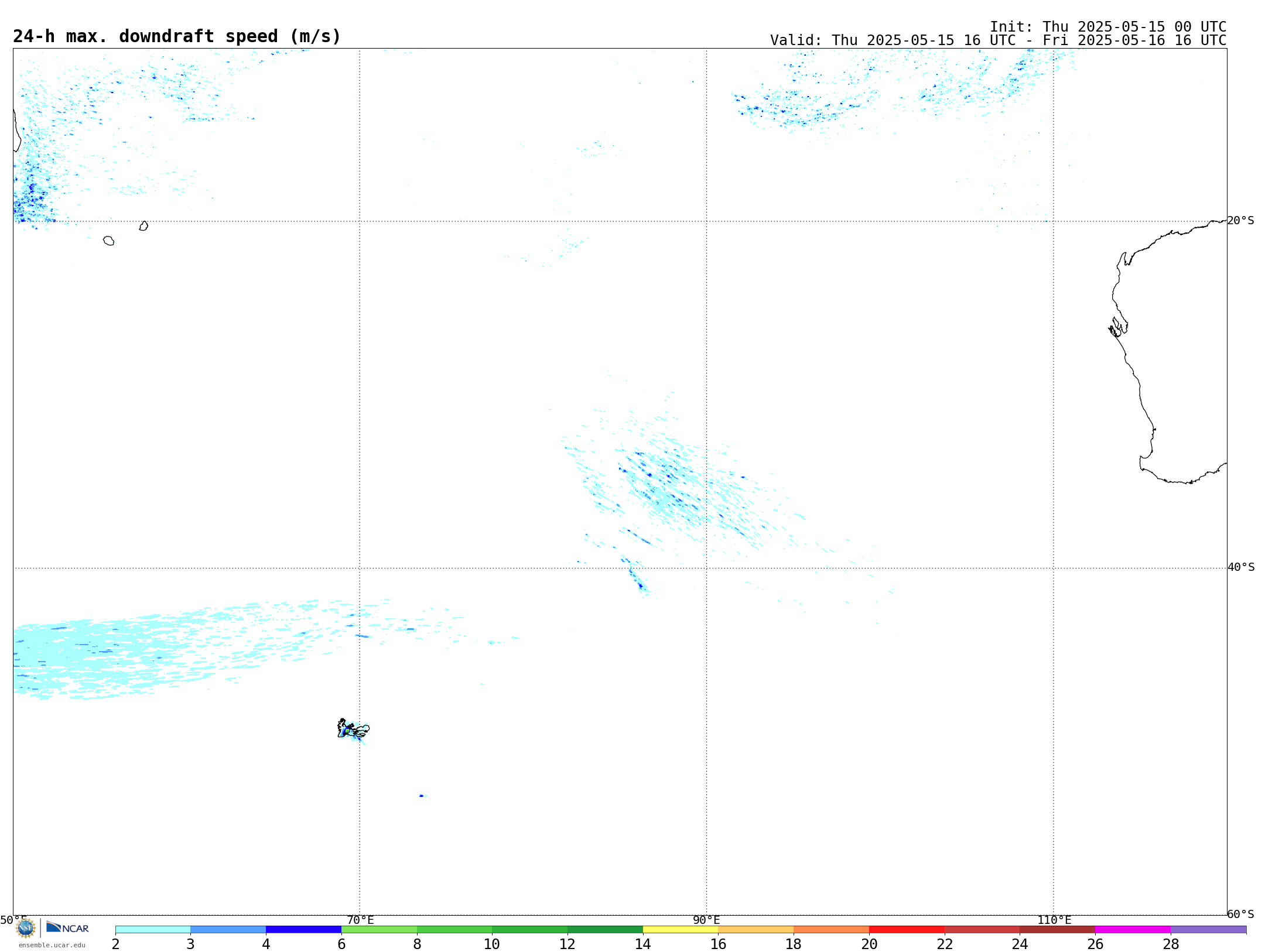This screenshot has width=1265, height=952.
Task: Pick the green 8–10 m/s colorbar segment
Action: click(454, 930)
